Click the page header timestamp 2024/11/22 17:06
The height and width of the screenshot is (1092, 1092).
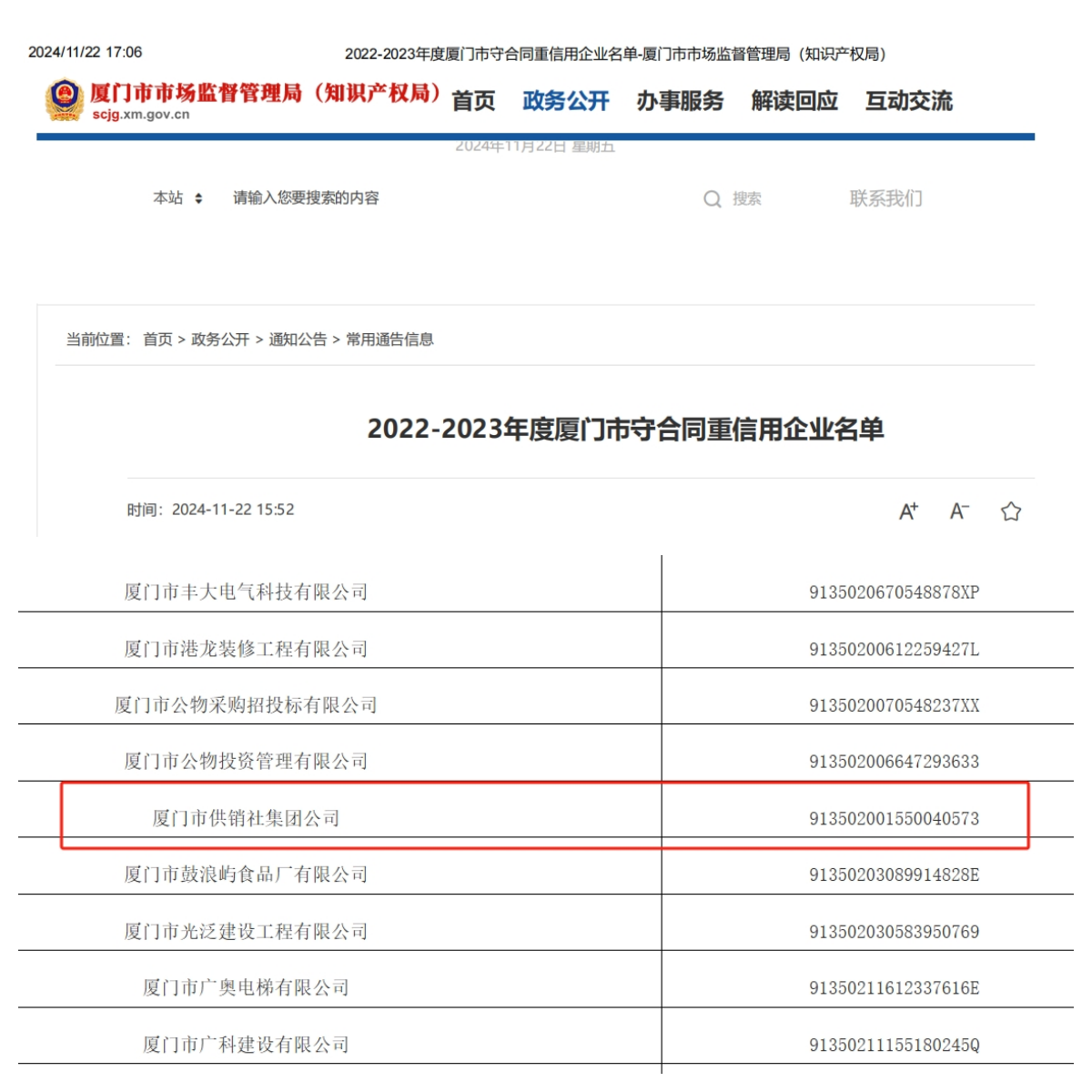pos(86,52)
